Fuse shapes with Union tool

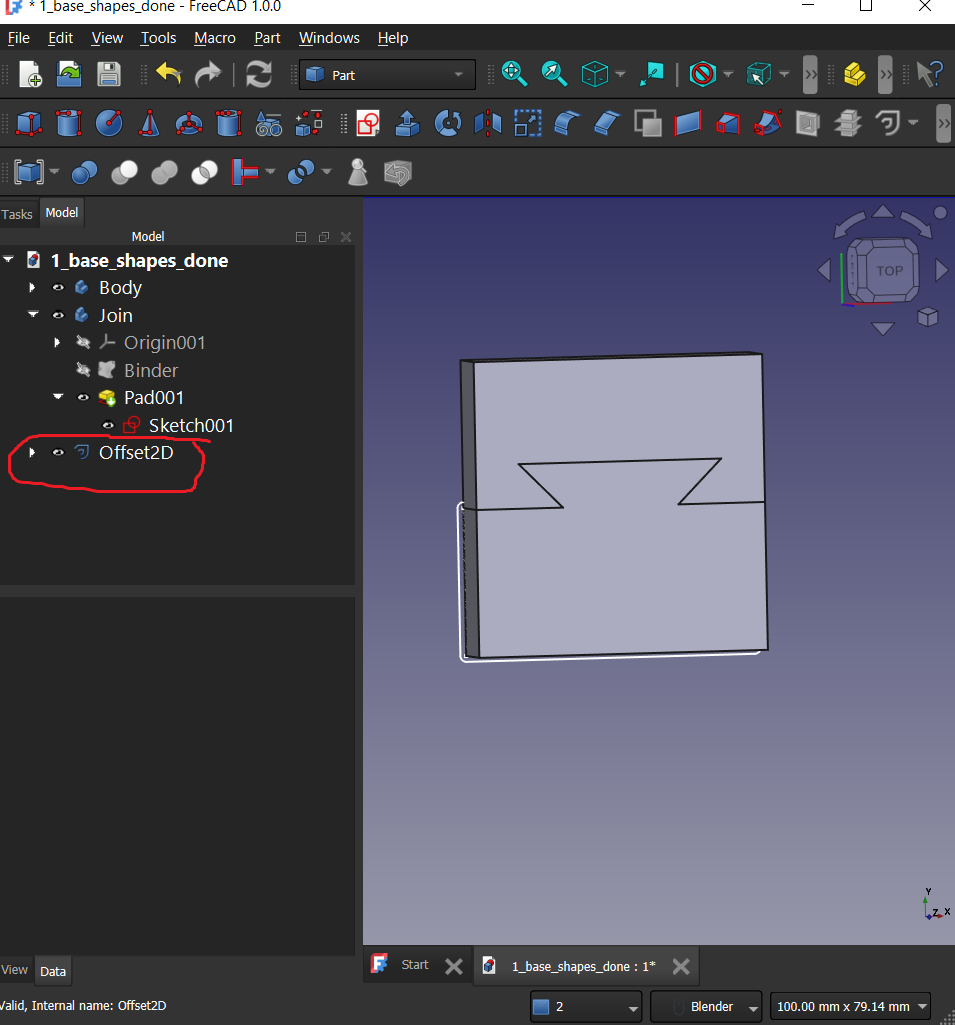point(164,173)
